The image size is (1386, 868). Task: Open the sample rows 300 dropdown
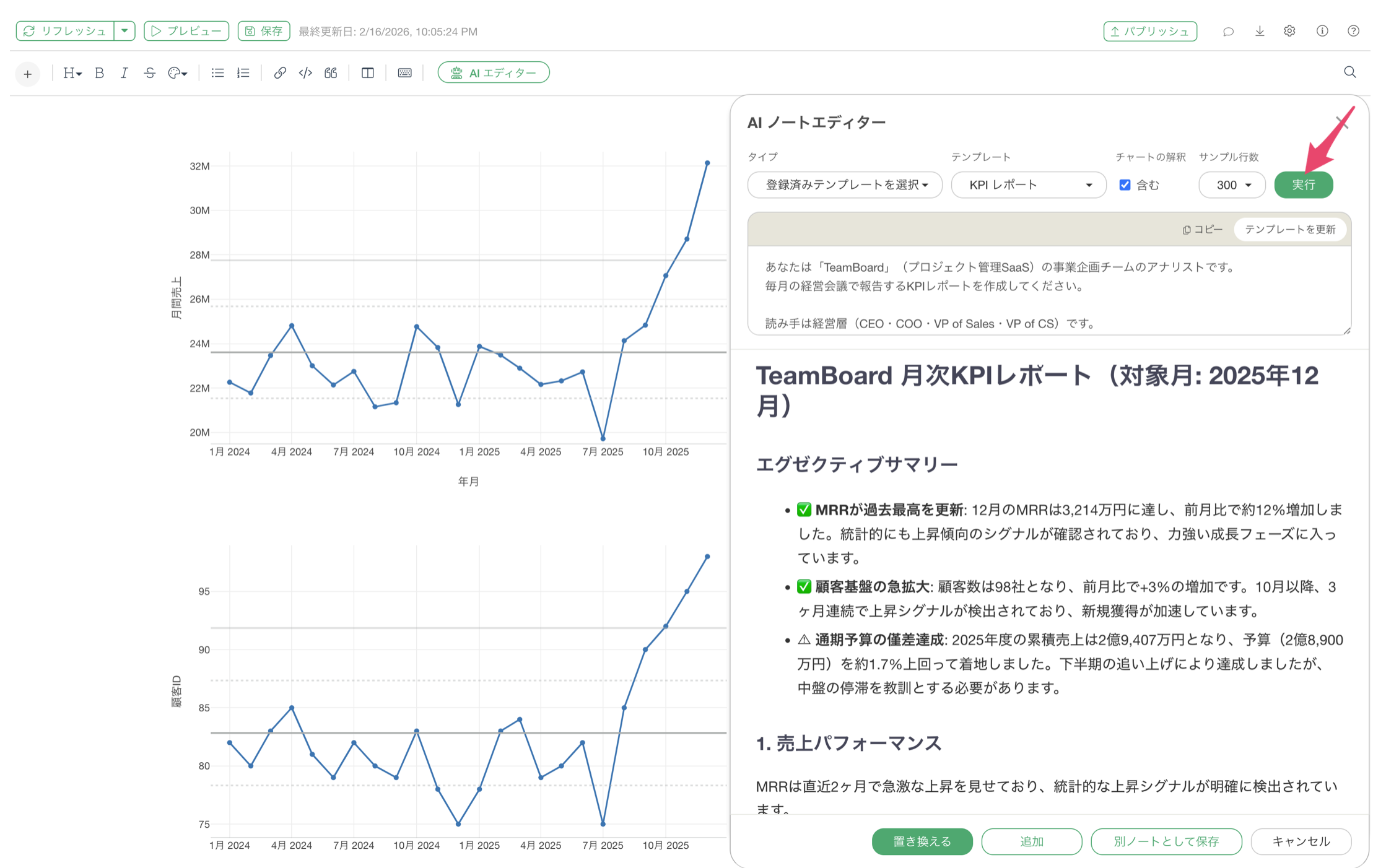point(1231,185)
